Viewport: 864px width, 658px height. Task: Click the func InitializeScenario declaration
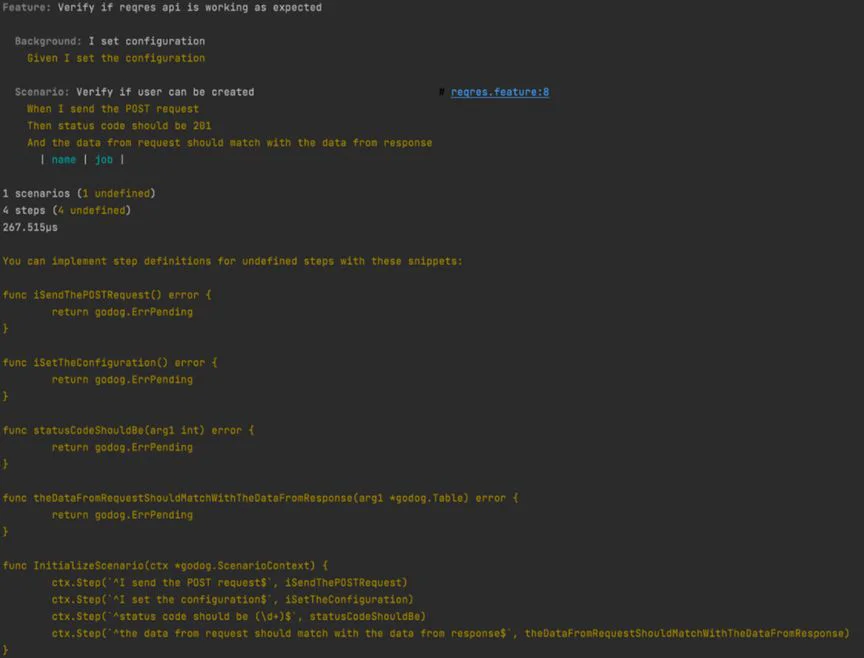165,566
